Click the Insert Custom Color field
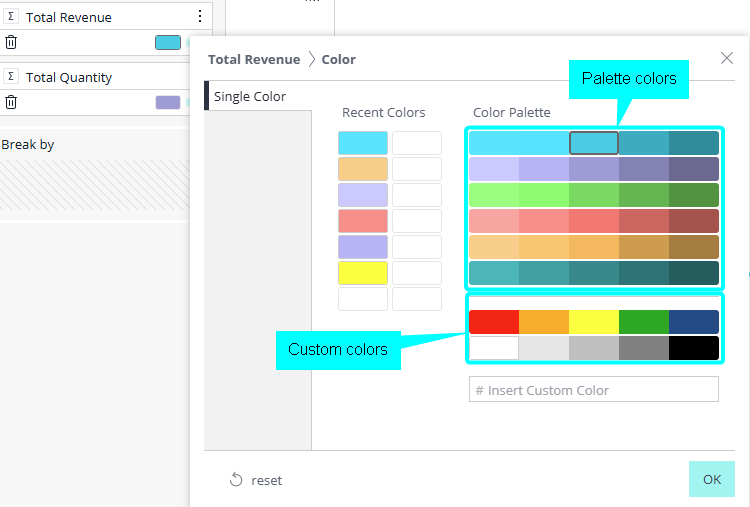The width and height of the screenshot is (750, 507). pos(594,389)
